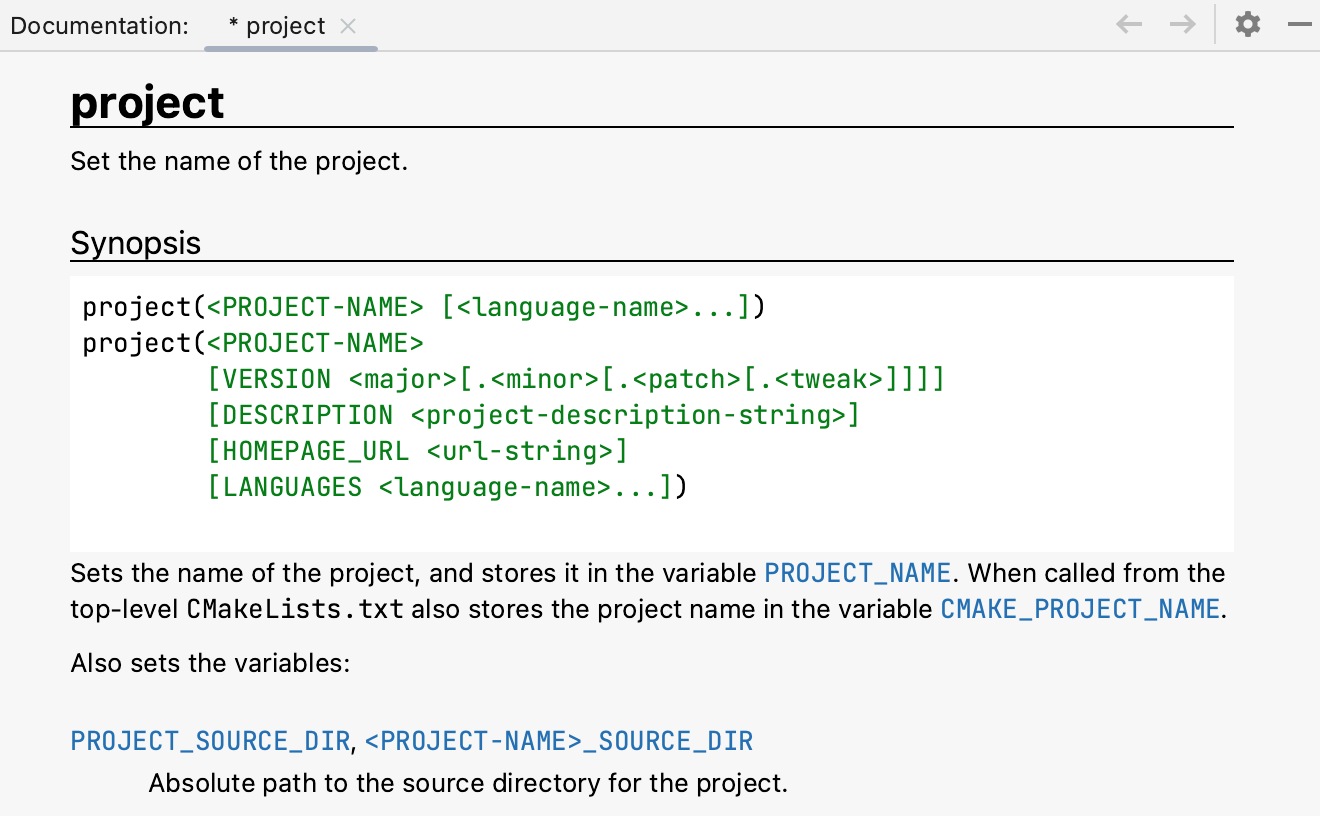Close the "* project" documentation tab
Screen dimensions: 1320x816
click(348, 26)
